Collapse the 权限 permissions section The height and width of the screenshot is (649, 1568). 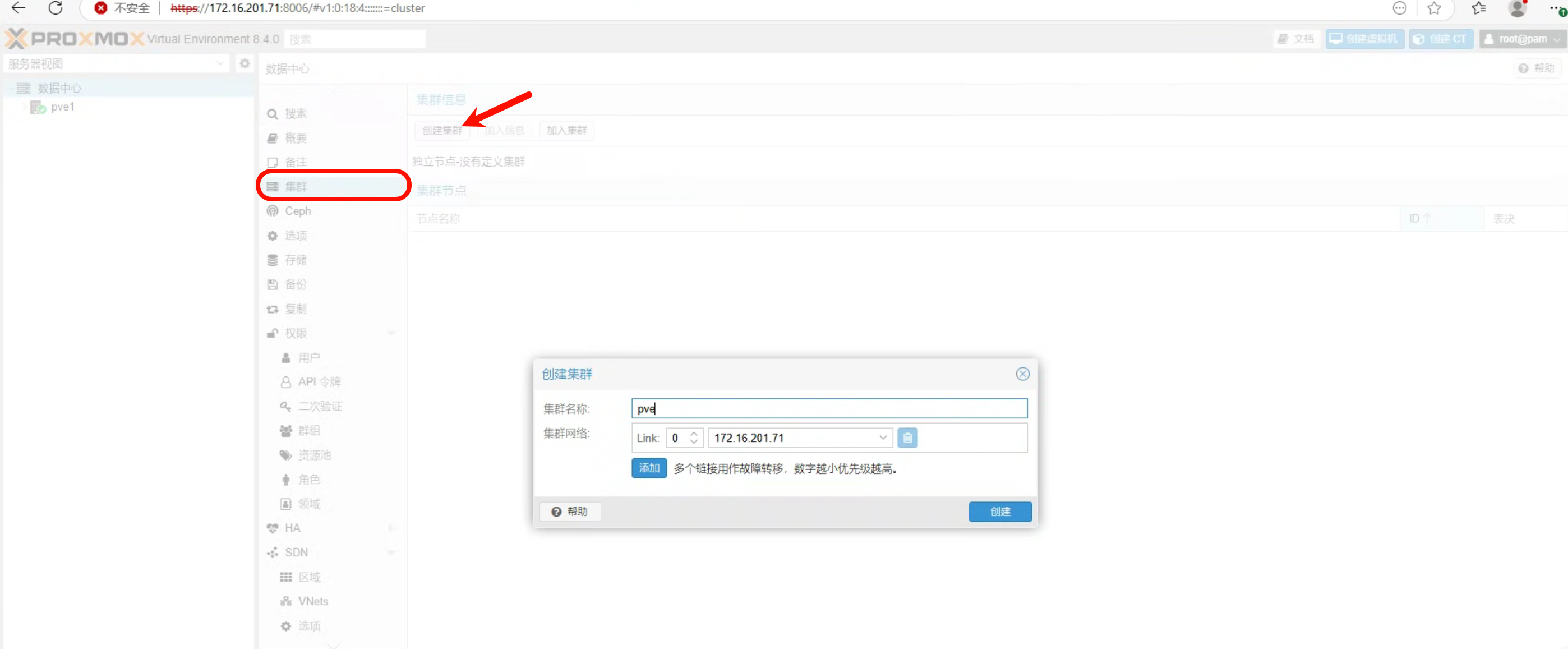(391, 333)
